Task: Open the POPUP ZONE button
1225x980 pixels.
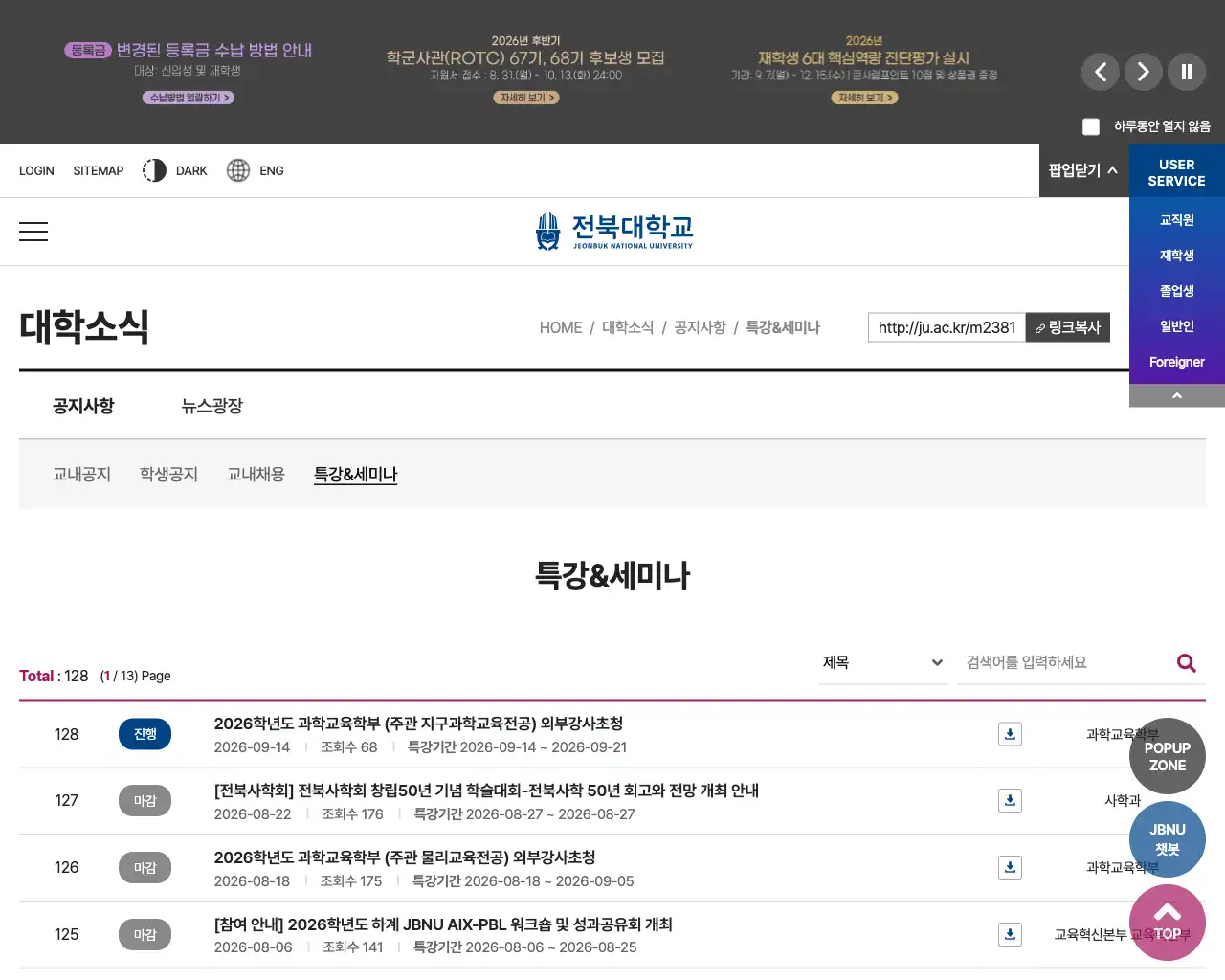Action: [1168, 756]
